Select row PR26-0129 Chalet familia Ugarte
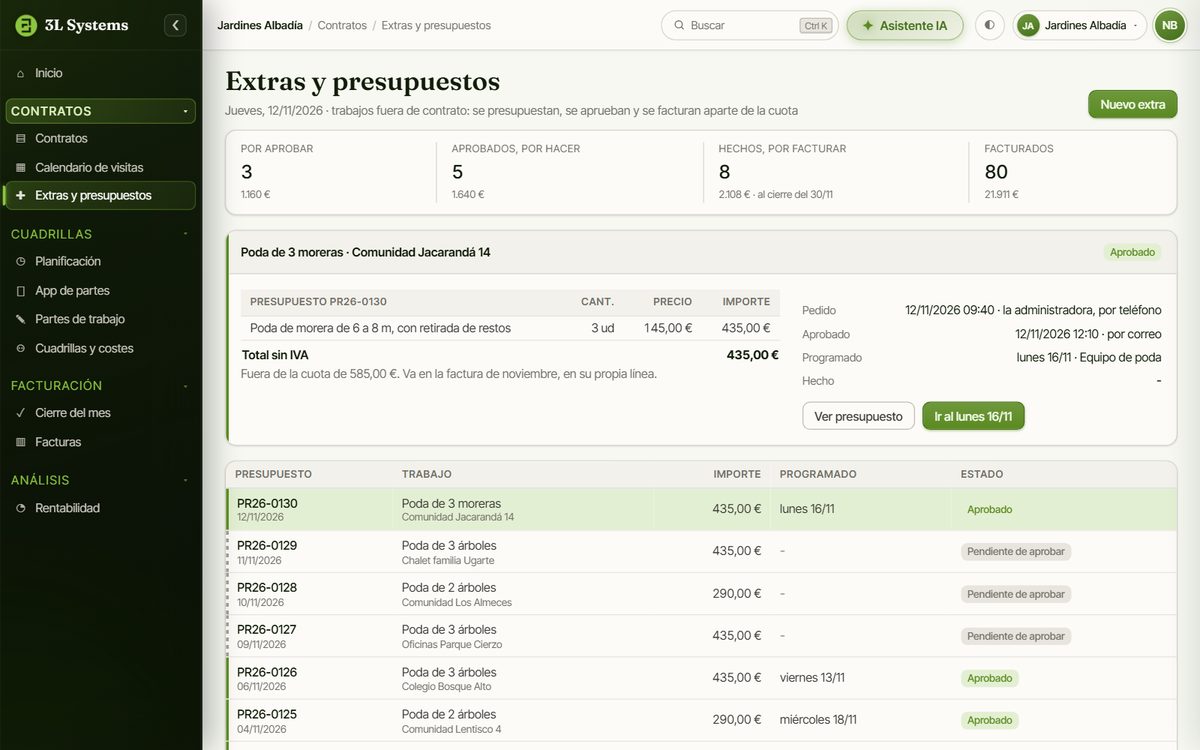The image size is (1200, 750). (x=701, y=551)
